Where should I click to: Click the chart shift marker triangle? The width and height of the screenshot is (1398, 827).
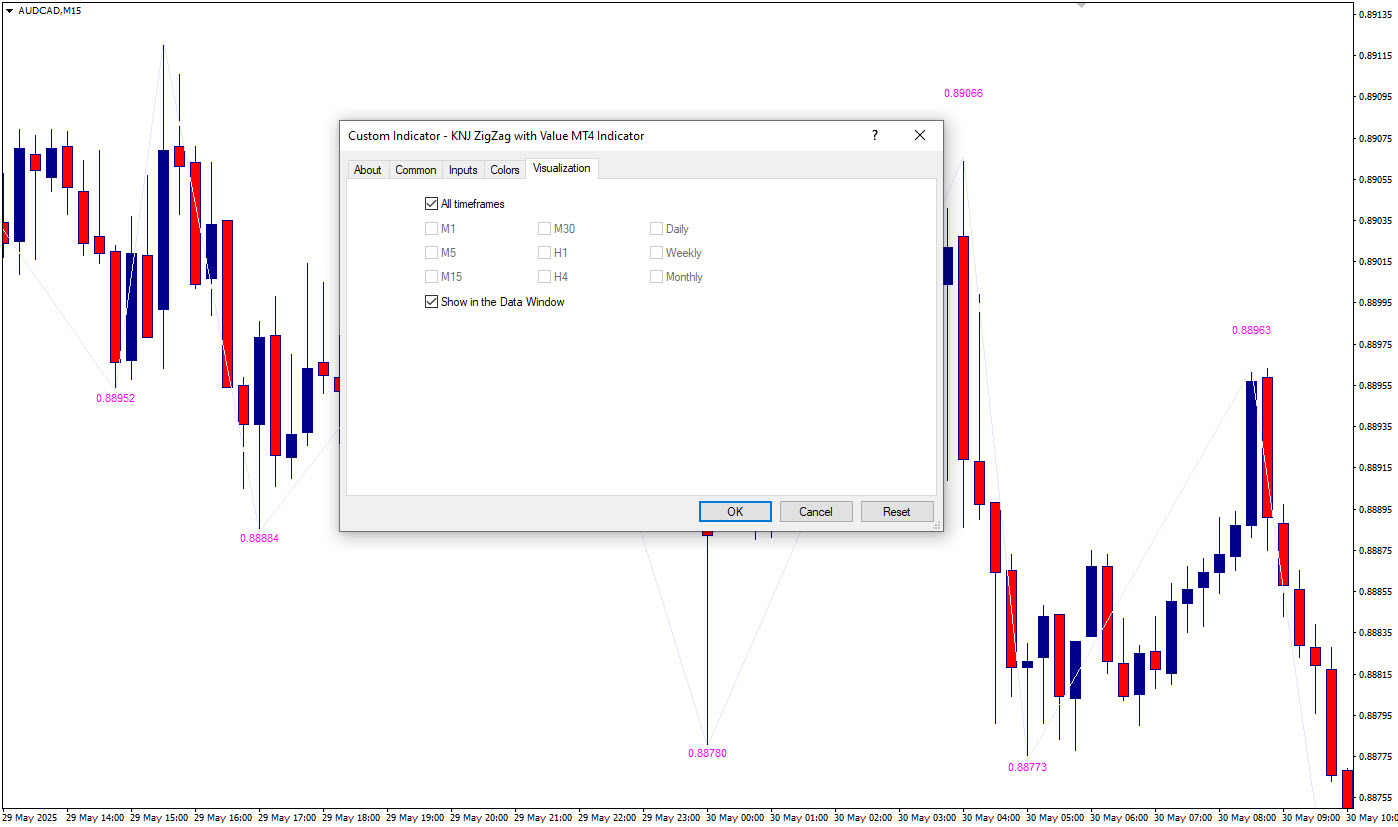[x=1081, y=5]
